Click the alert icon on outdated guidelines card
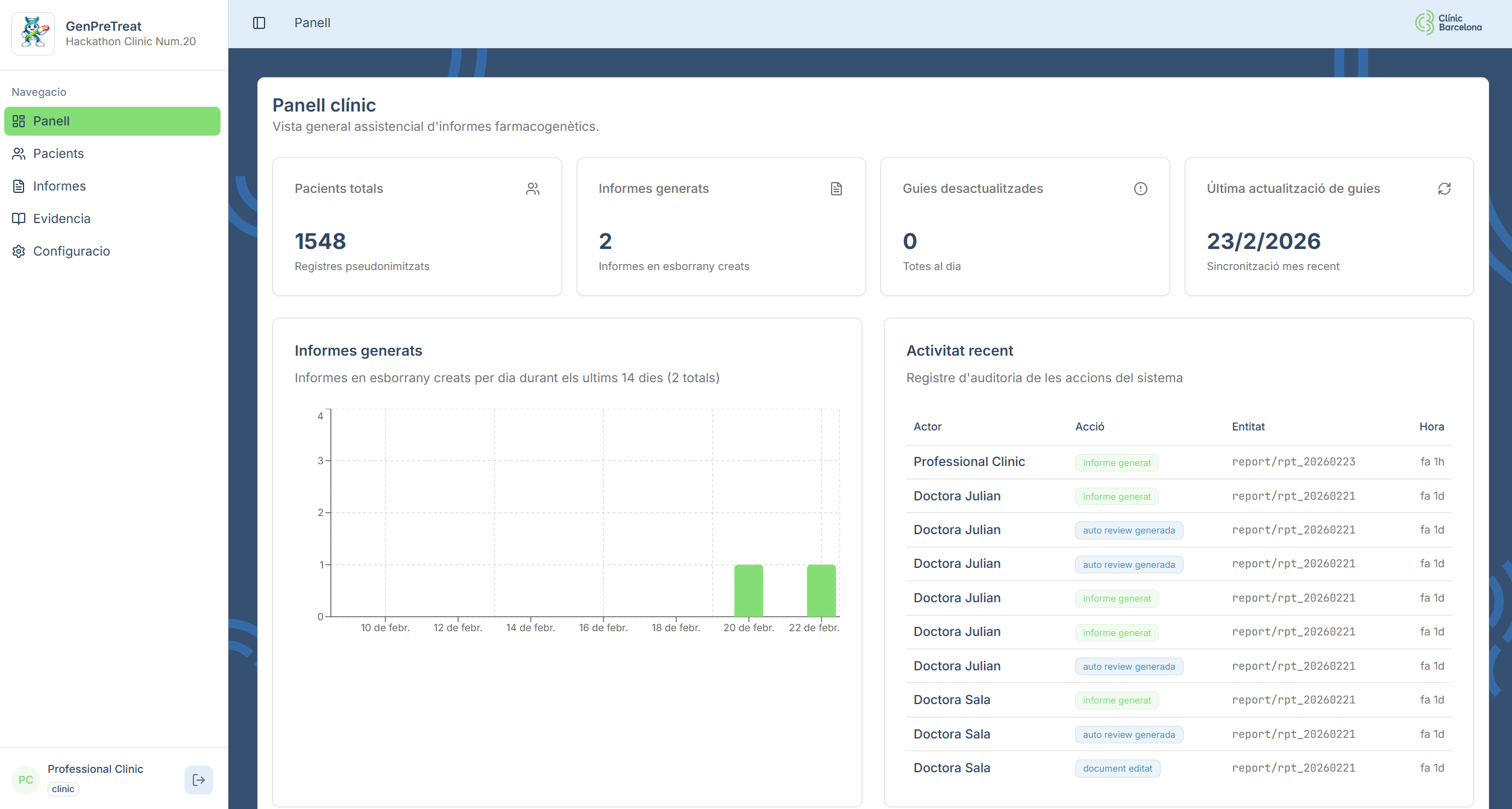Viewport: 1512px width, 809px height. [x=1140, y=189]
